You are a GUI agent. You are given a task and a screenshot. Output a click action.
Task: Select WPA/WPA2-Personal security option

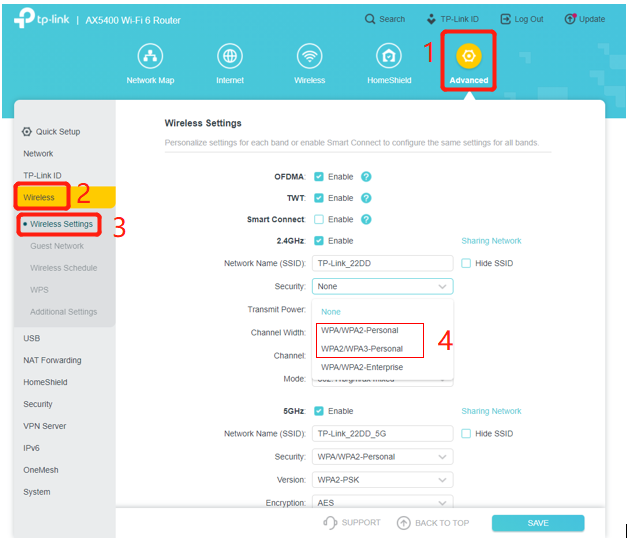(x=360, y=331)
